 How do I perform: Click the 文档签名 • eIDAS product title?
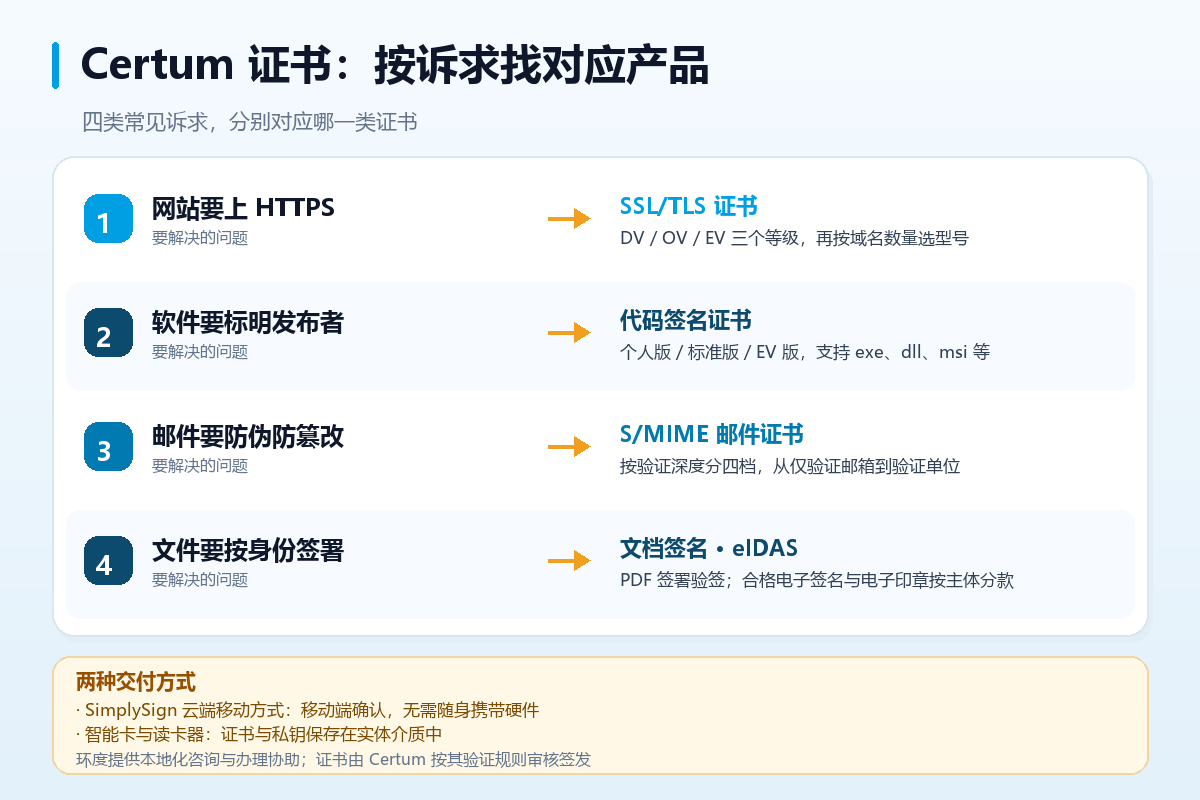(x=709, y=548)
